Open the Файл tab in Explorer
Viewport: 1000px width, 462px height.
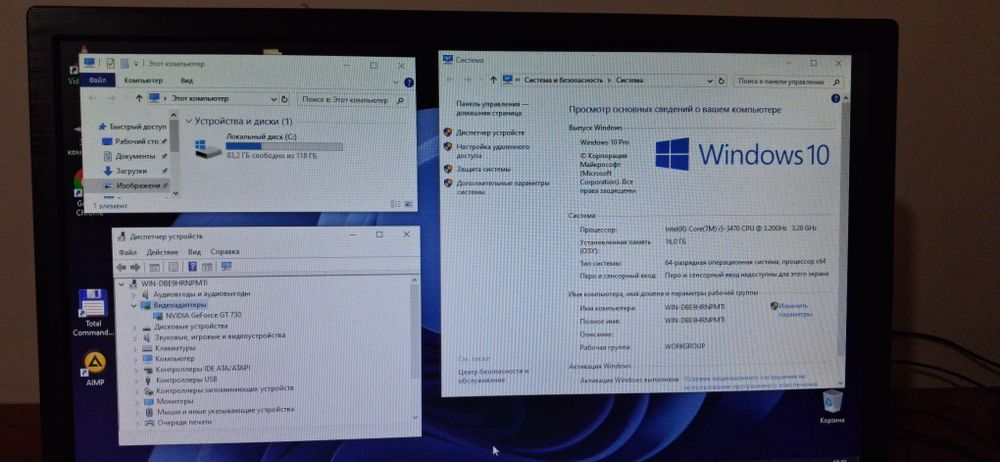pyautogui.click(x=98, y=80)
